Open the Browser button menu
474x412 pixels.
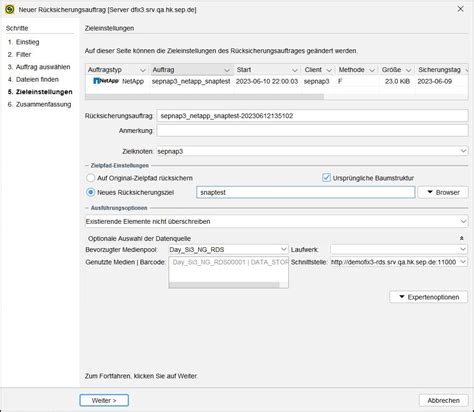[x=443, y=192]
